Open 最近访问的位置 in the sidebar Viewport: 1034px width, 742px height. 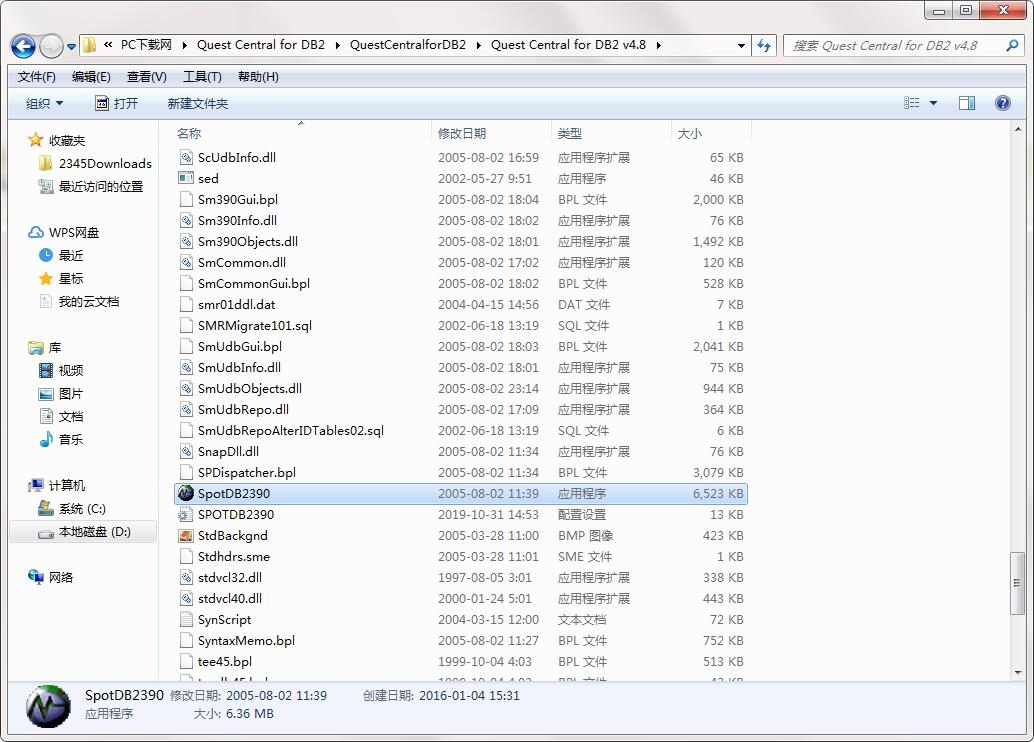(x=91, y=187)
